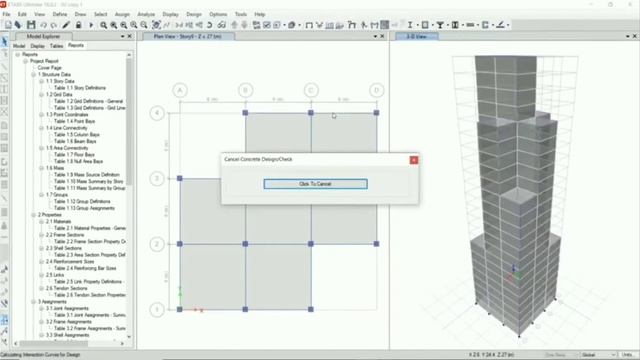Click the Units button in status bar

point(627,355)
